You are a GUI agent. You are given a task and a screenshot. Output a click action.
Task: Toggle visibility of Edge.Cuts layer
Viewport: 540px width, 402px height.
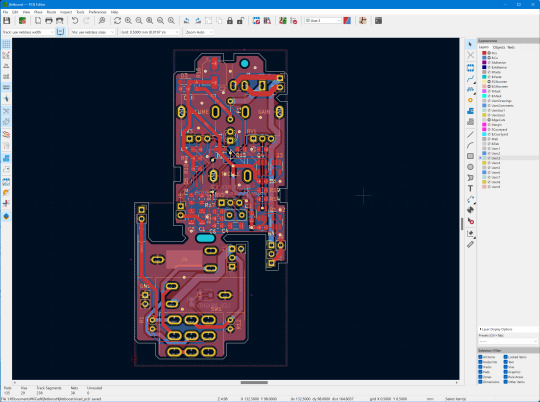click(x=489, y=120)
